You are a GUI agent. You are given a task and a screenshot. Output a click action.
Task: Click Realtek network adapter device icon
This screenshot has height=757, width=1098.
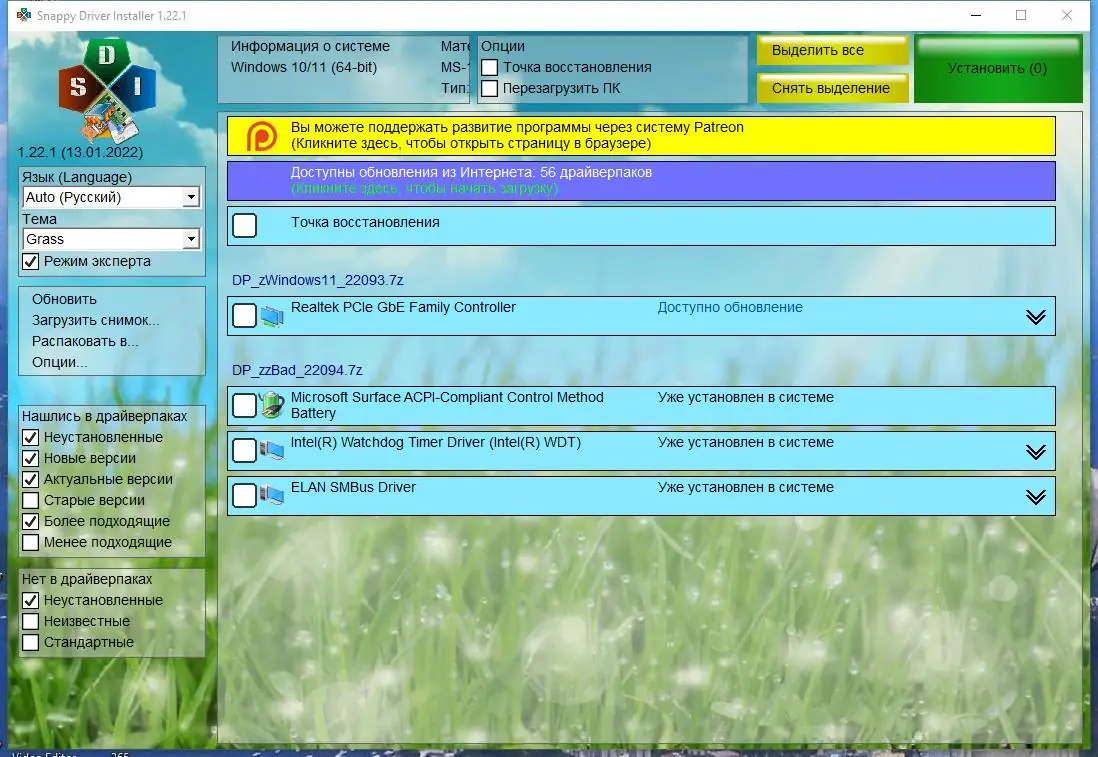click(272, 317)
